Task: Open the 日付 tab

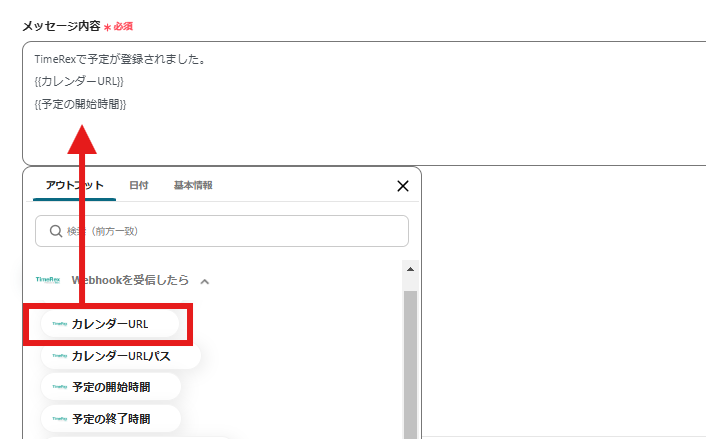Action: pos(139,186)
